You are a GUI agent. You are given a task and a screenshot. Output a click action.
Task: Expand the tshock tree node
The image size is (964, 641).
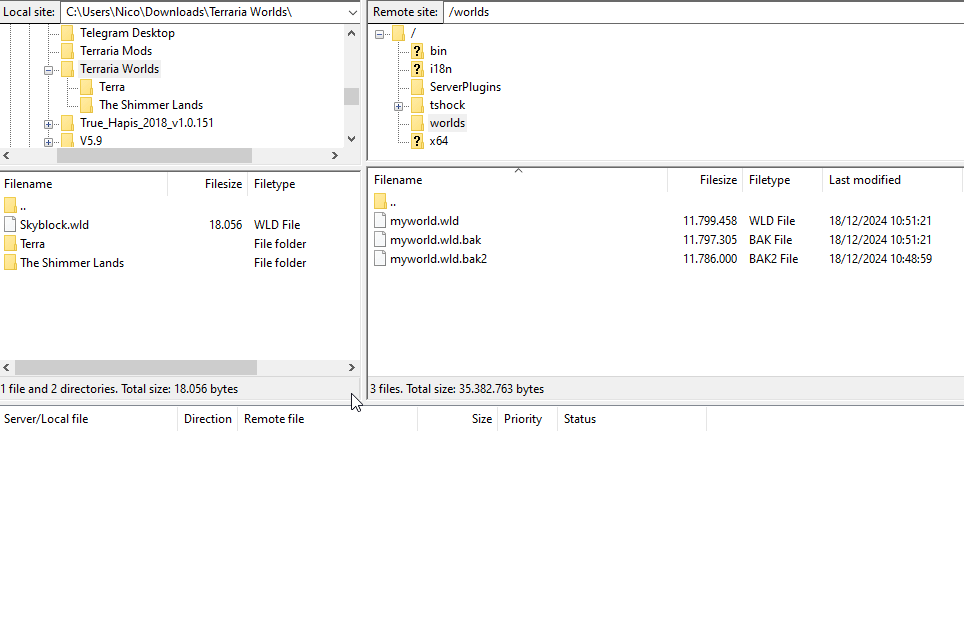398,104
